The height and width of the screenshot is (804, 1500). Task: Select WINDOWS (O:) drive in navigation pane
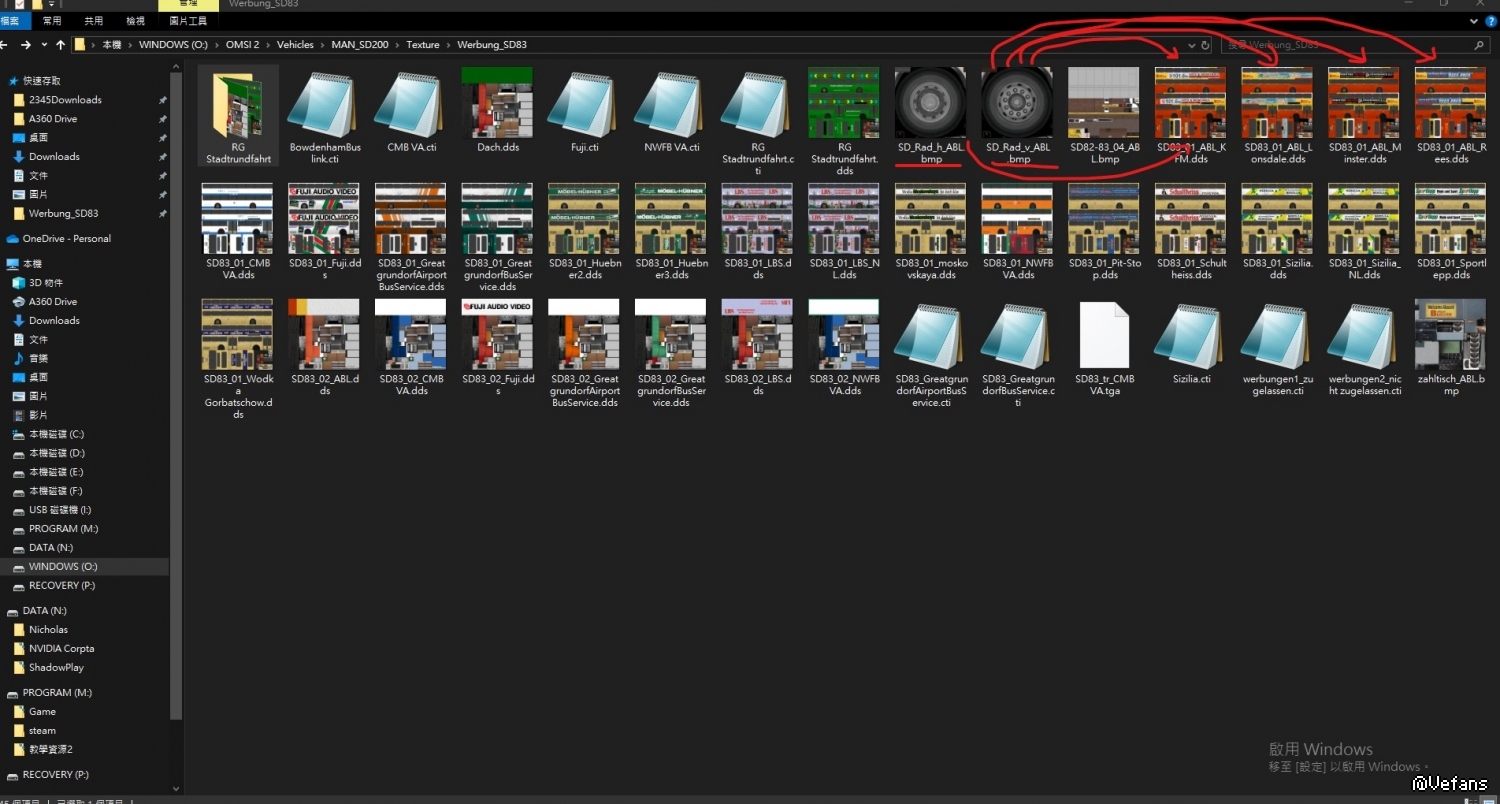[63, 567]
